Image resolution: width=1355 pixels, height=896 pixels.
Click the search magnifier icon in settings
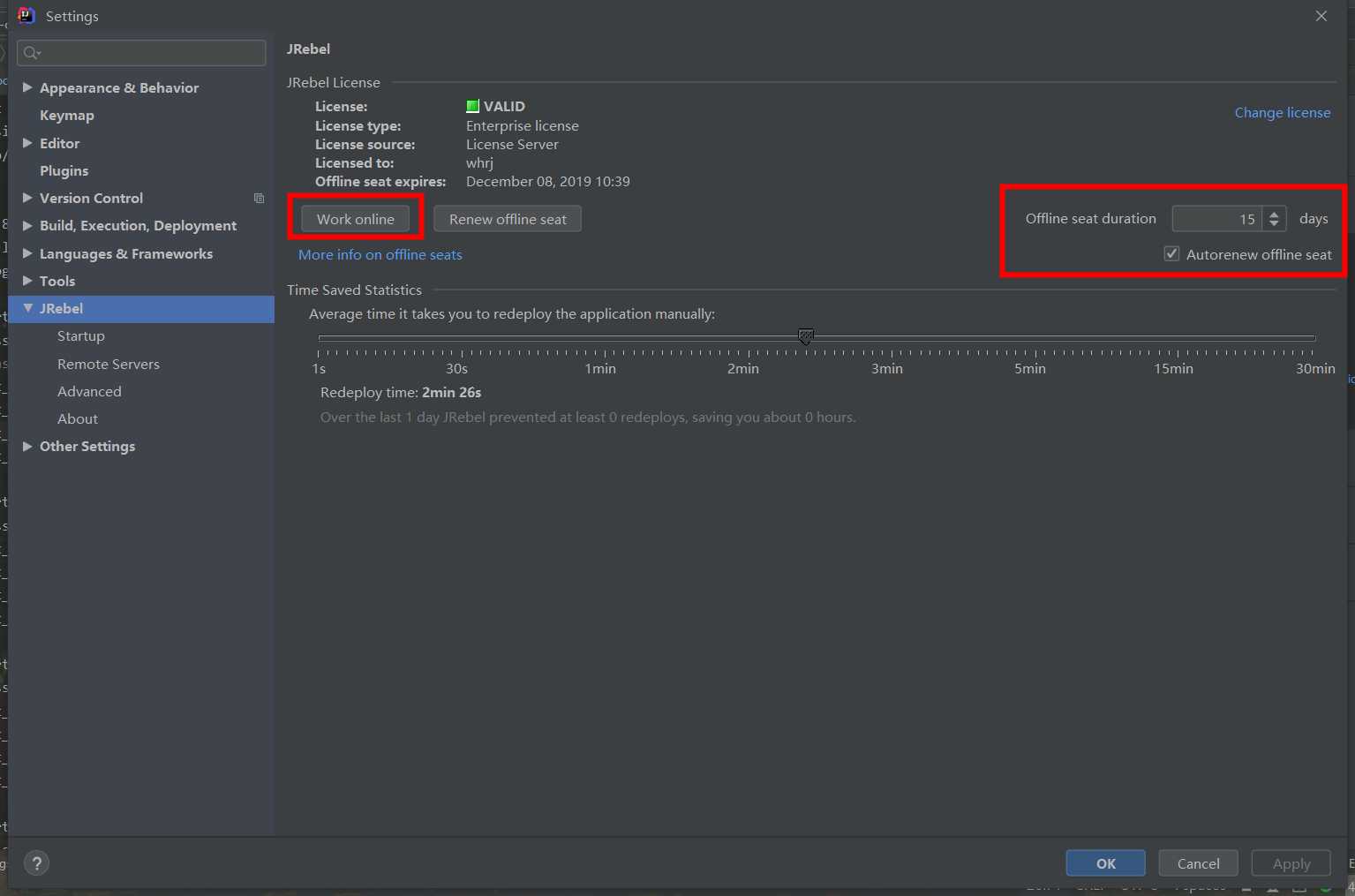[x=32, y=53]
